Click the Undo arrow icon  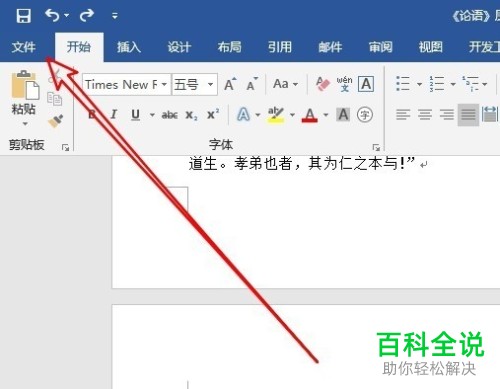click(52, 15)
